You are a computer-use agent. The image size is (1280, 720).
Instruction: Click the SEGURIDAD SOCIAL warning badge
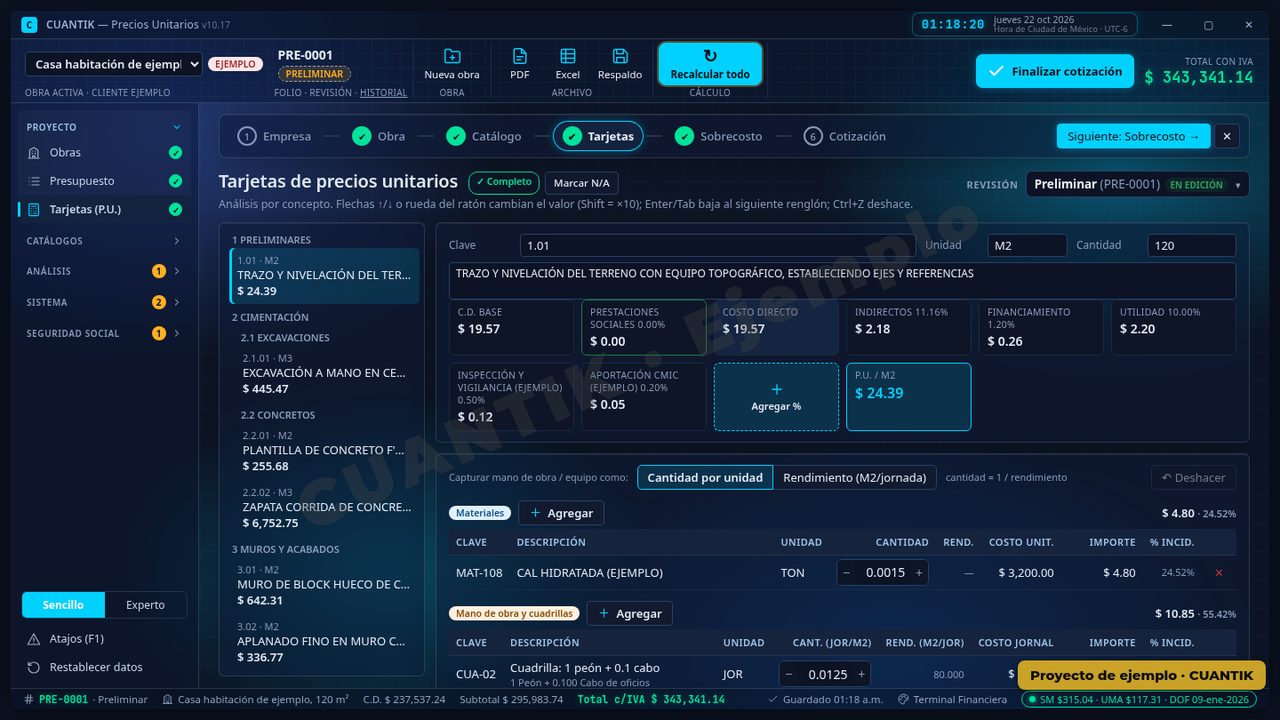coord(158,333)
